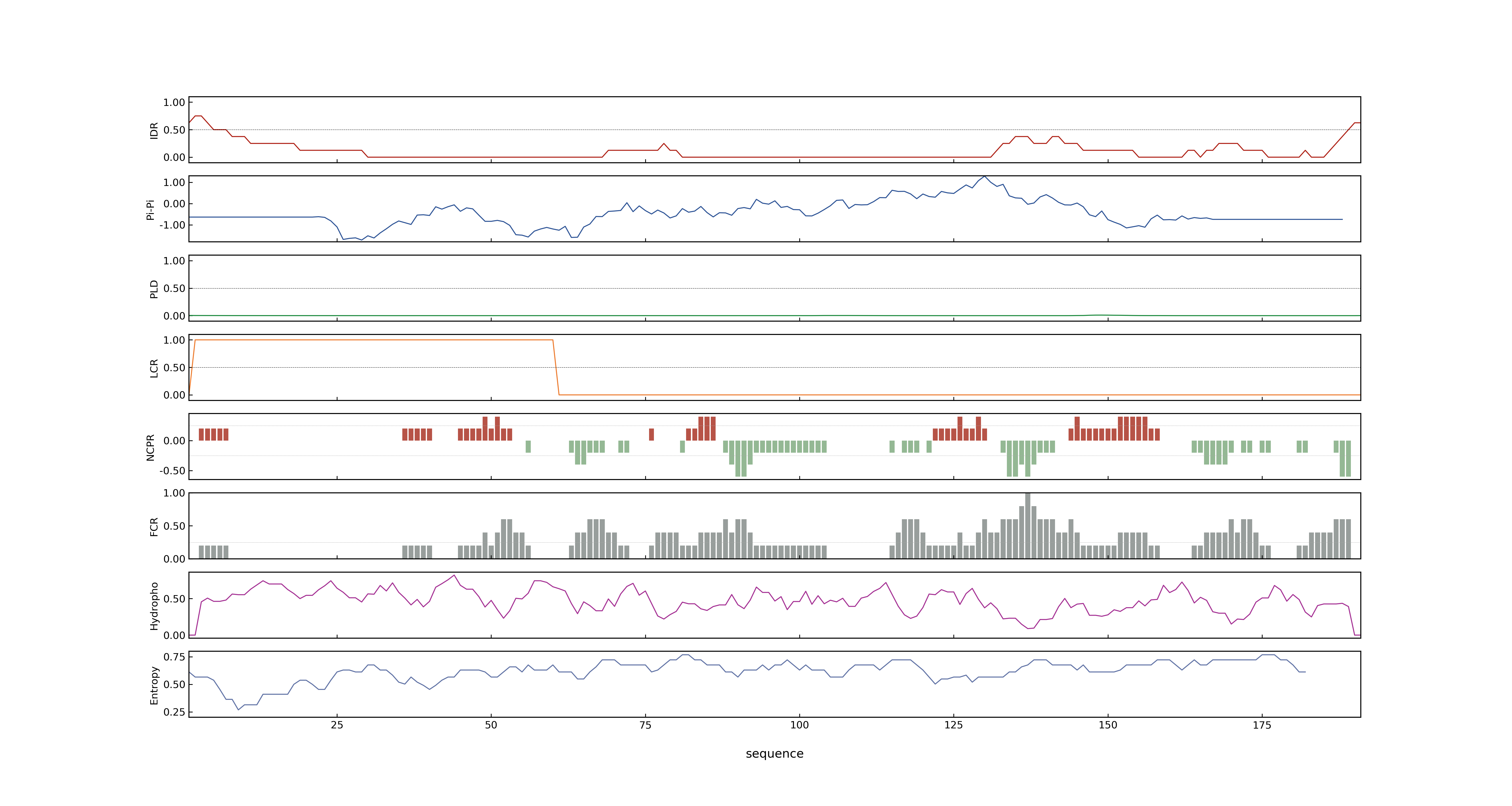Click the 0.75 tick of Entropy panel

(174, 657)
